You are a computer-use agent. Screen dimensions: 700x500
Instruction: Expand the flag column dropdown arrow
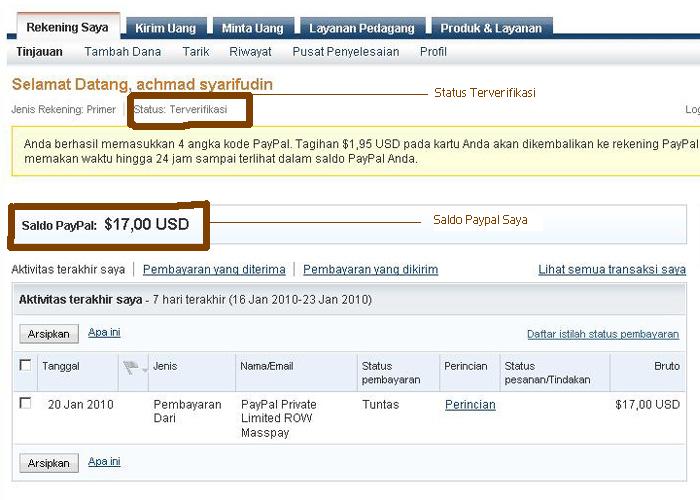(x=145, y=370)
